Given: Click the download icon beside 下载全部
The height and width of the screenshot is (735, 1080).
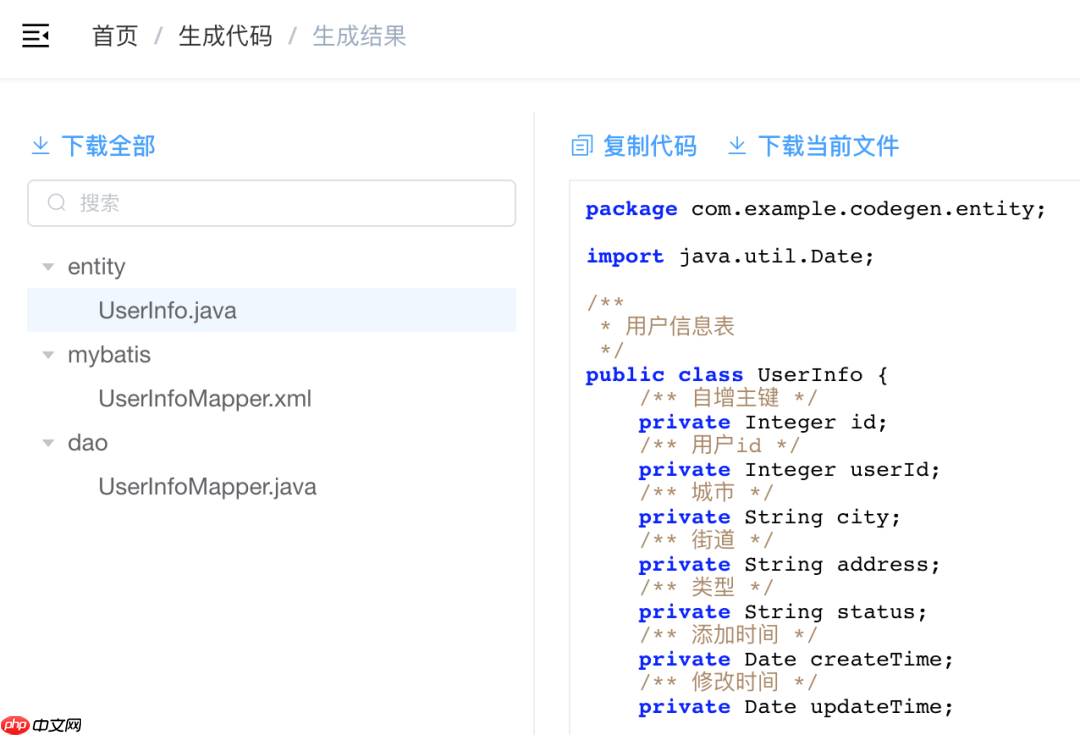Looking at the screenshot, I should coord(40,145).
